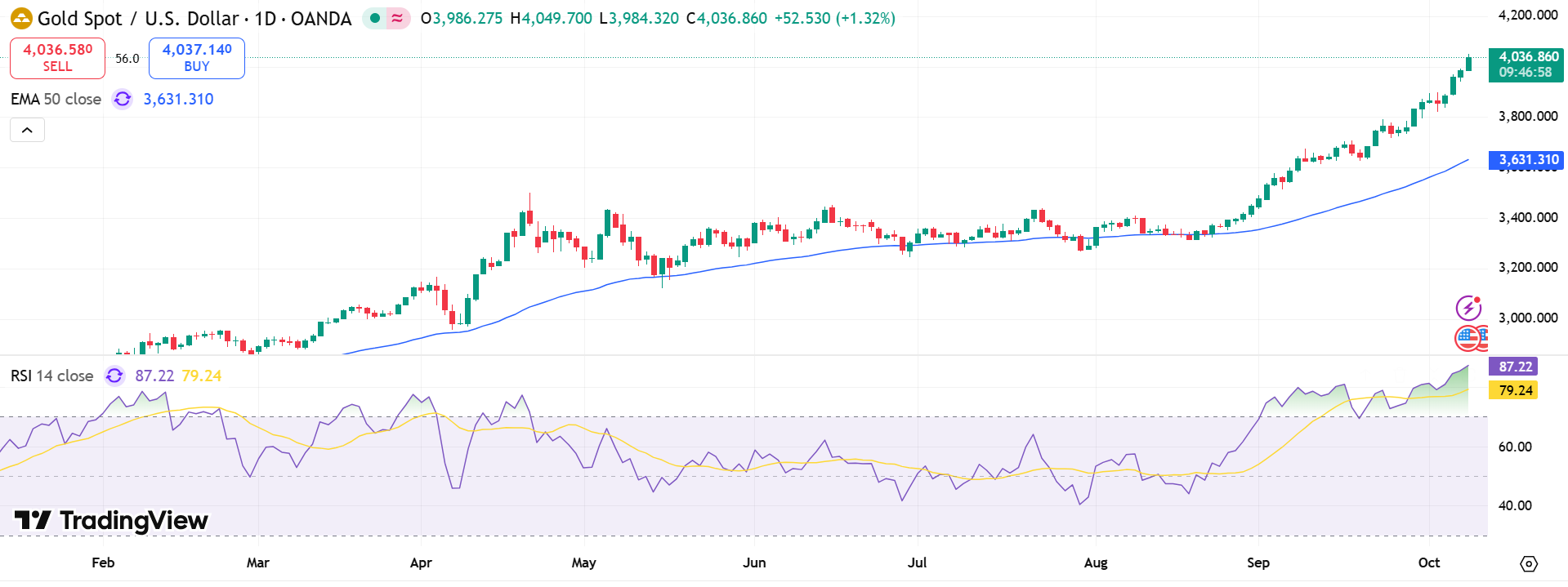Image resolution: width=1568 pixels, height=587 pixels.
Task: Click the 4,200.000 price axis label
Action: pos(1527,15)
